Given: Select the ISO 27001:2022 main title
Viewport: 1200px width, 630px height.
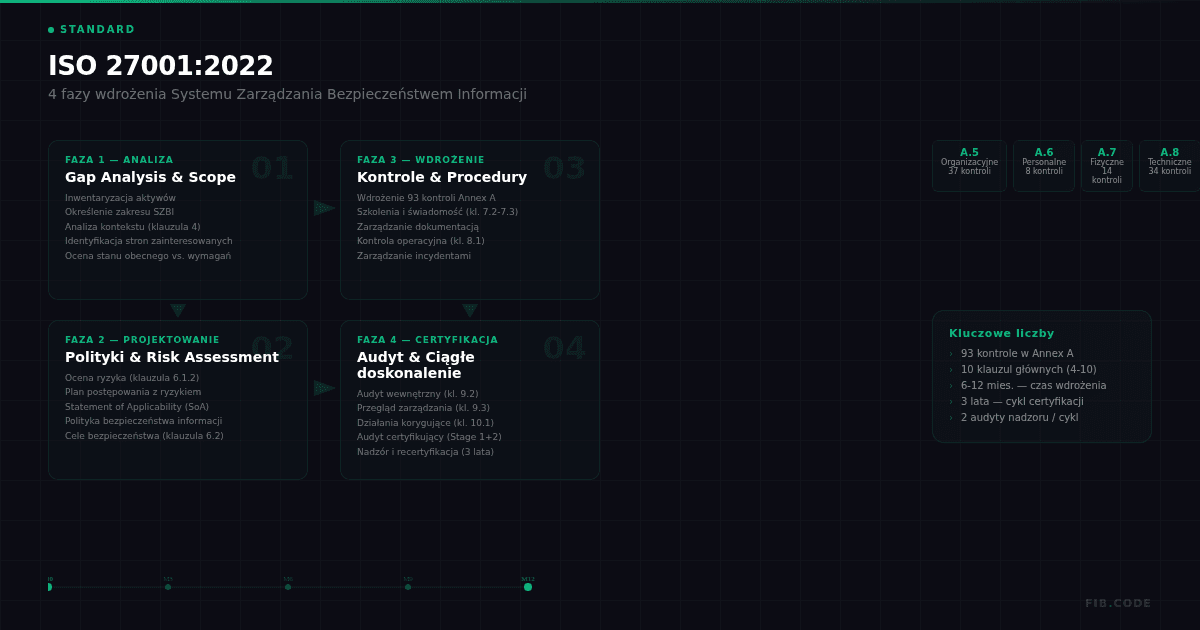Looking at the screenshot, I should click(161, 66).
